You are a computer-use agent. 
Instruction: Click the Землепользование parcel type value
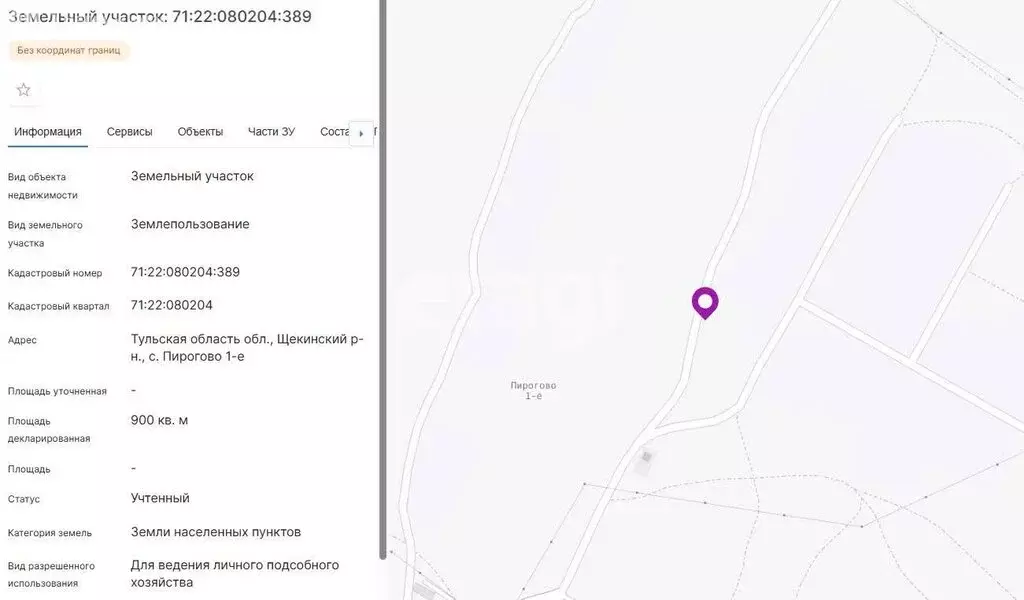coord(190,224)
